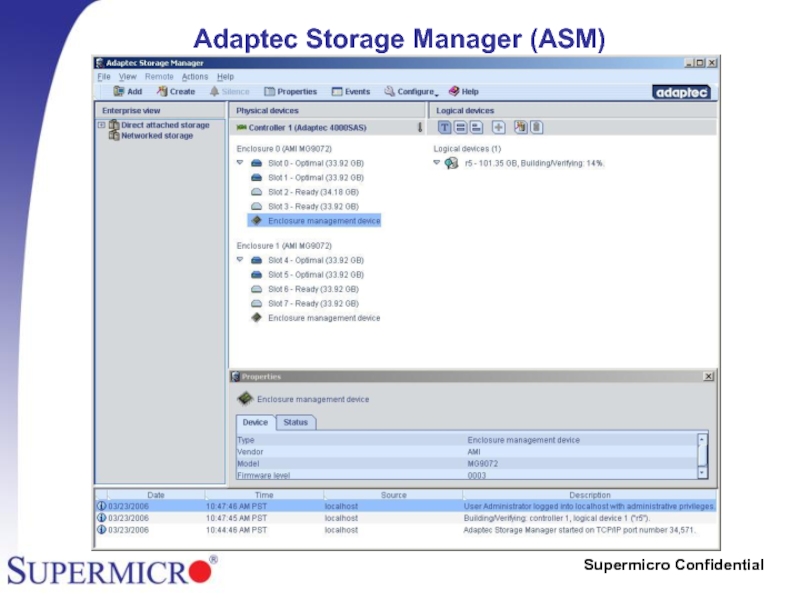The width and height of the screenshot is (800, 600).
Task: Select relative size capacity view icon
Action: pos(476,128)
